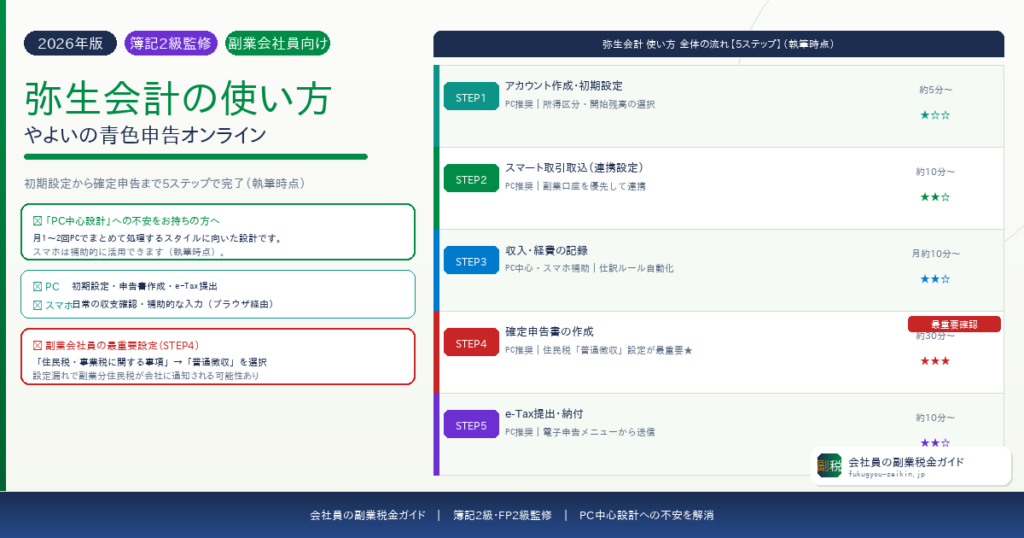
Task: Click text 設定漏れで副業分住民税が会社に通知
Action: click(146, 376)
